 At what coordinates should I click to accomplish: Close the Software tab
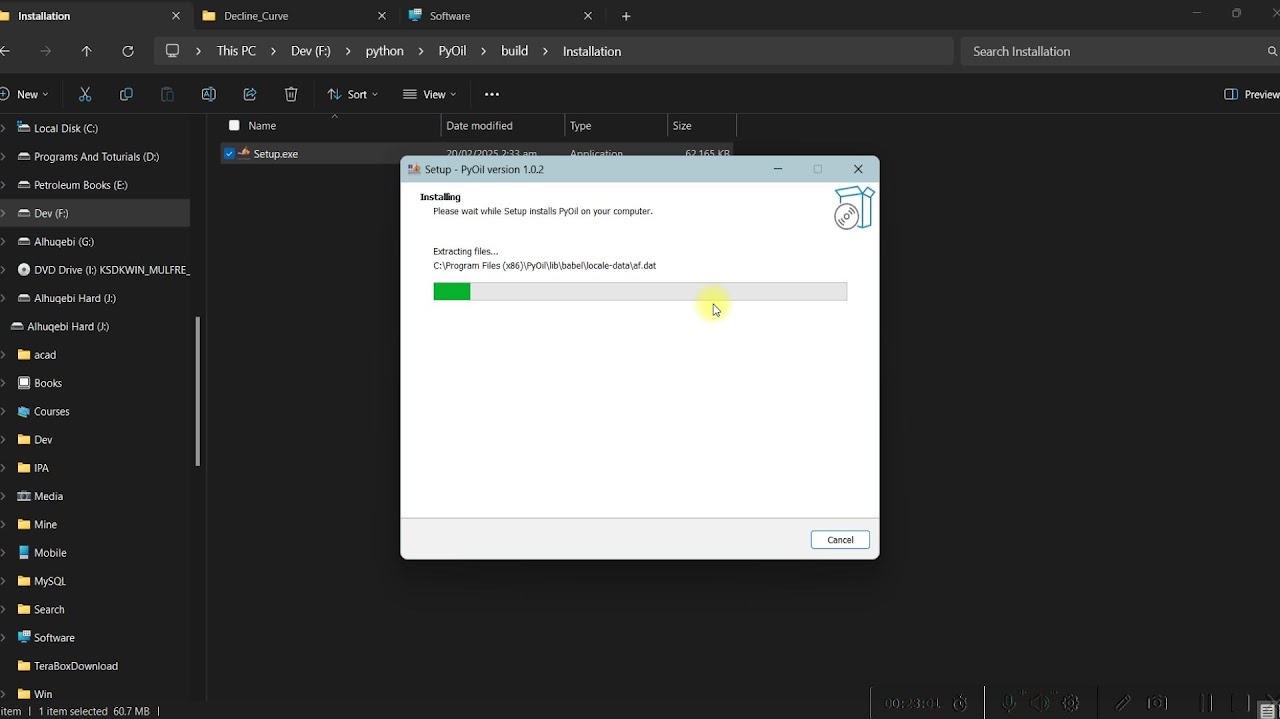pos(588,16)
